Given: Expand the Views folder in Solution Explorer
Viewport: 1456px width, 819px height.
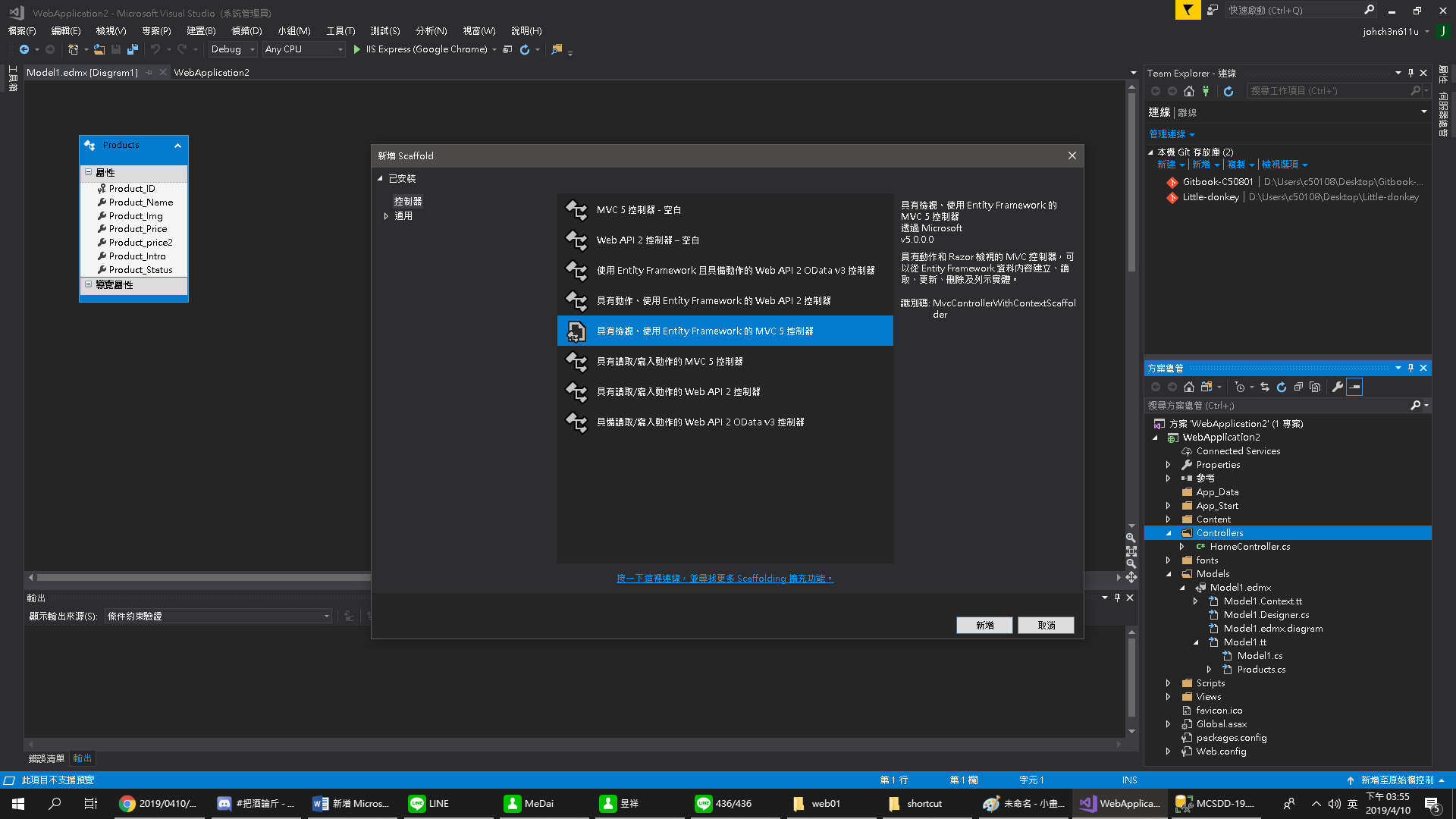Looking at the screenshot, I should (x=1169, y=697).
